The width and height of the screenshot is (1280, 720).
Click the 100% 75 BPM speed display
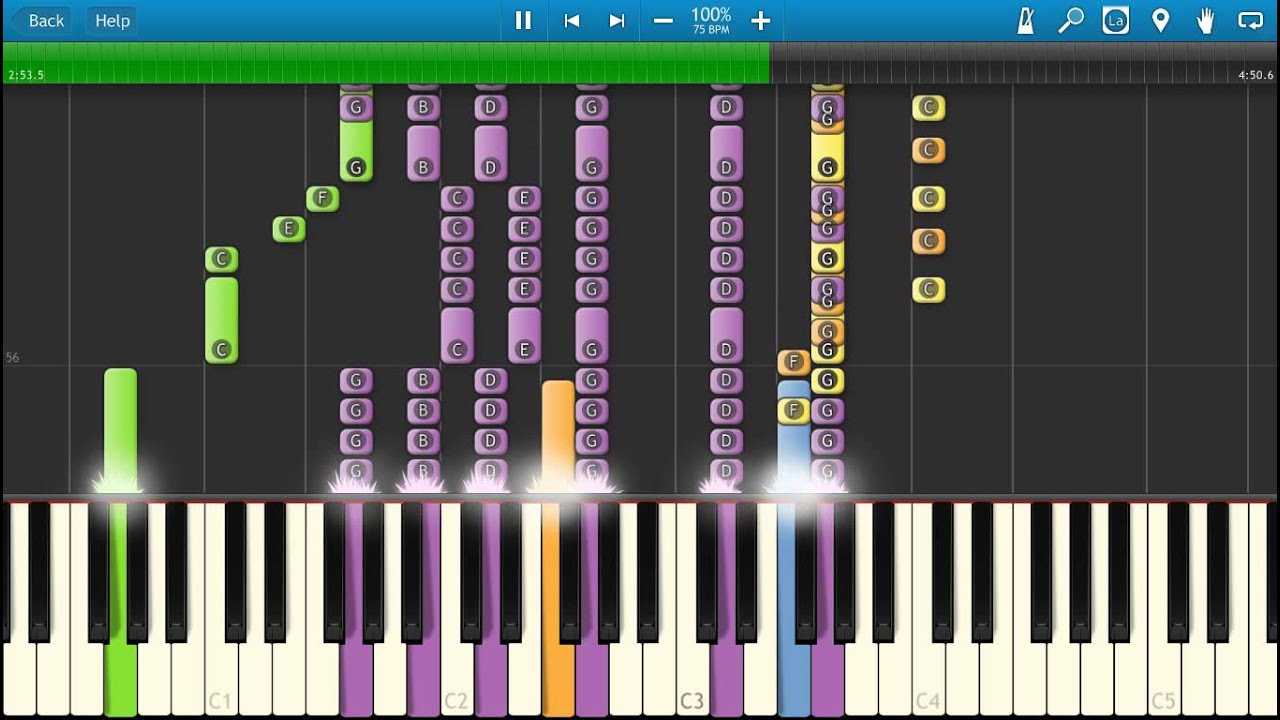tap(711, 20)
